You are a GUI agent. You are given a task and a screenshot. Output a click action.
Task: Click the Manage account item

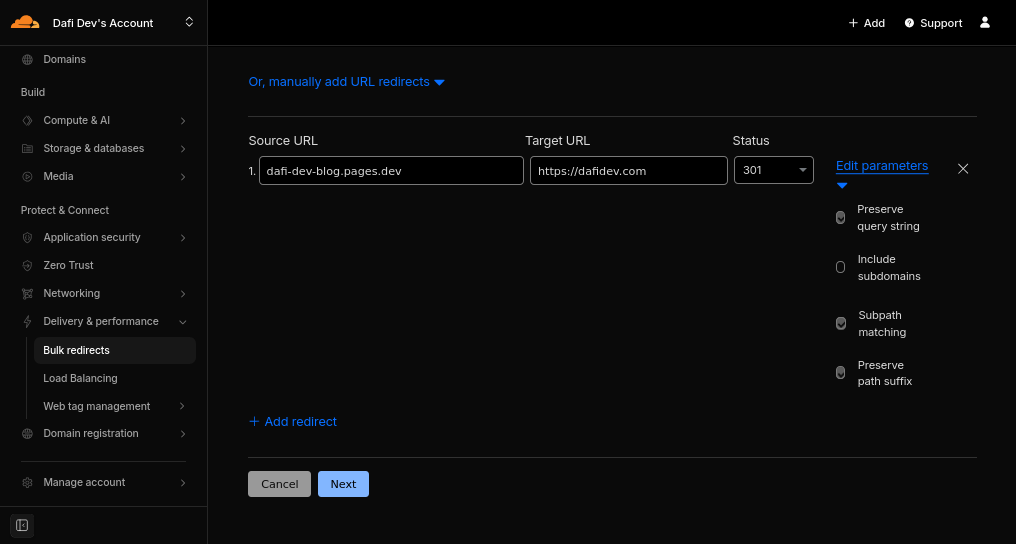coord(84,482)
